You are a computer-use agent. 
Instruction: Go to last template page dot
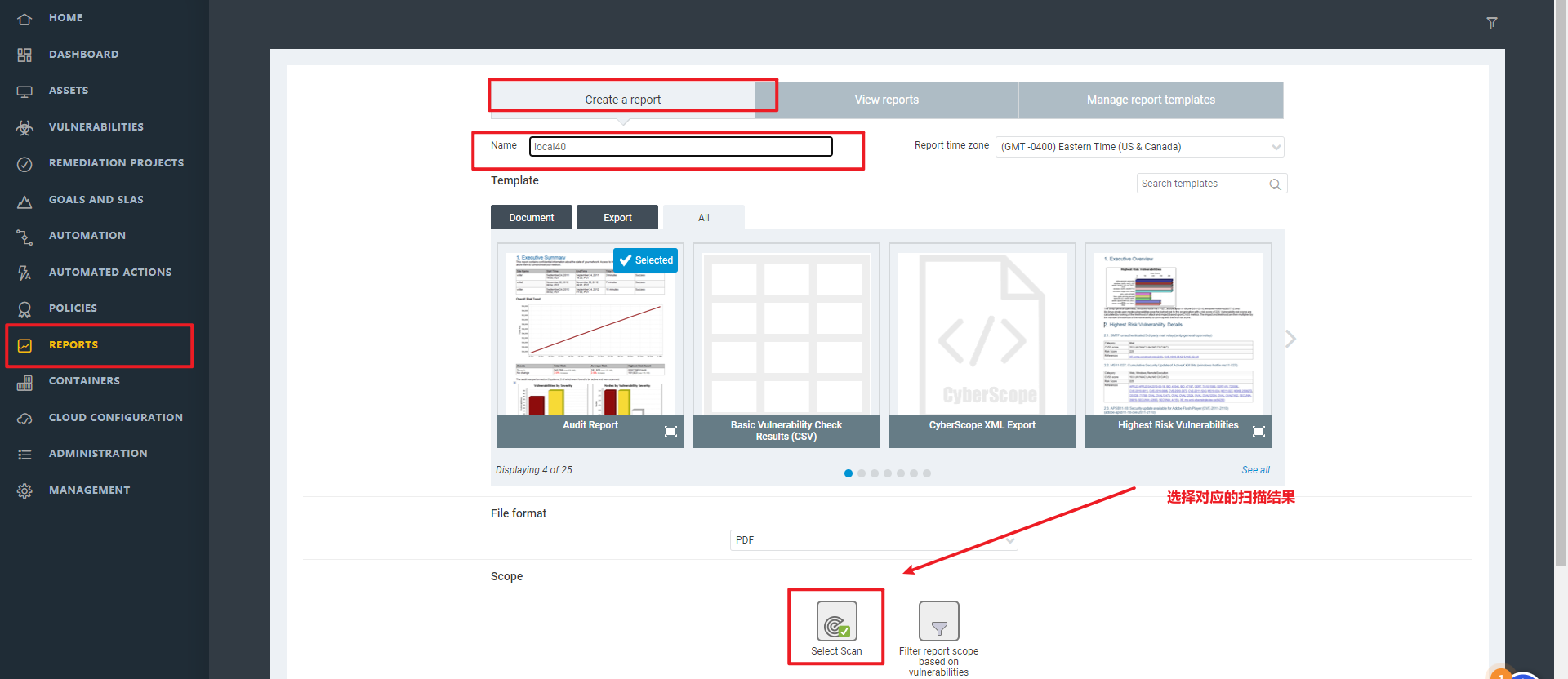pyautogui.click(x=927, y=473)
